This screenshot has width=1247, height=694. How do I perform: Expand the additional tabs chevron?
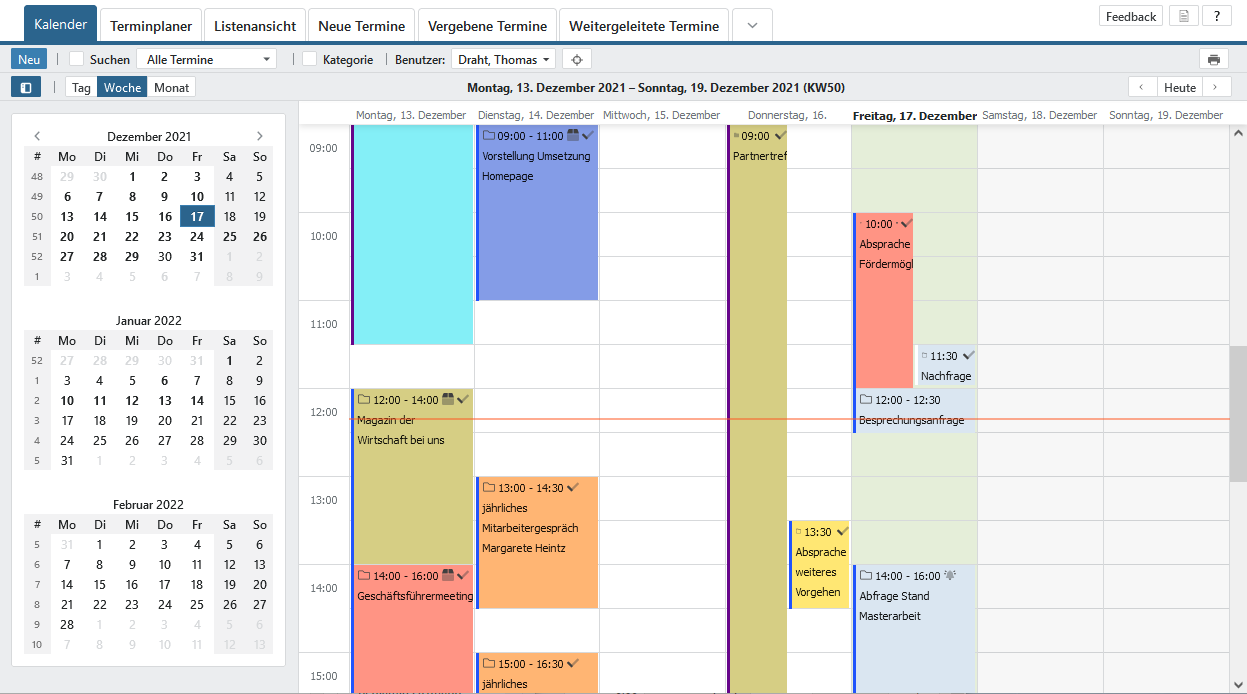[752, 26]
